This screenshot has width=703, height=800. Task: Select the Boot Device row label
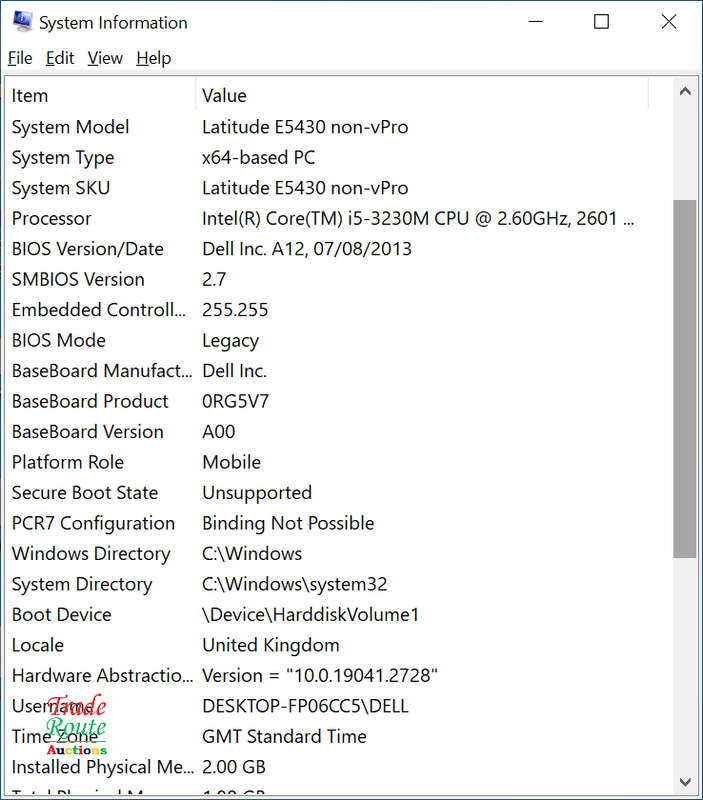point(61,615)
